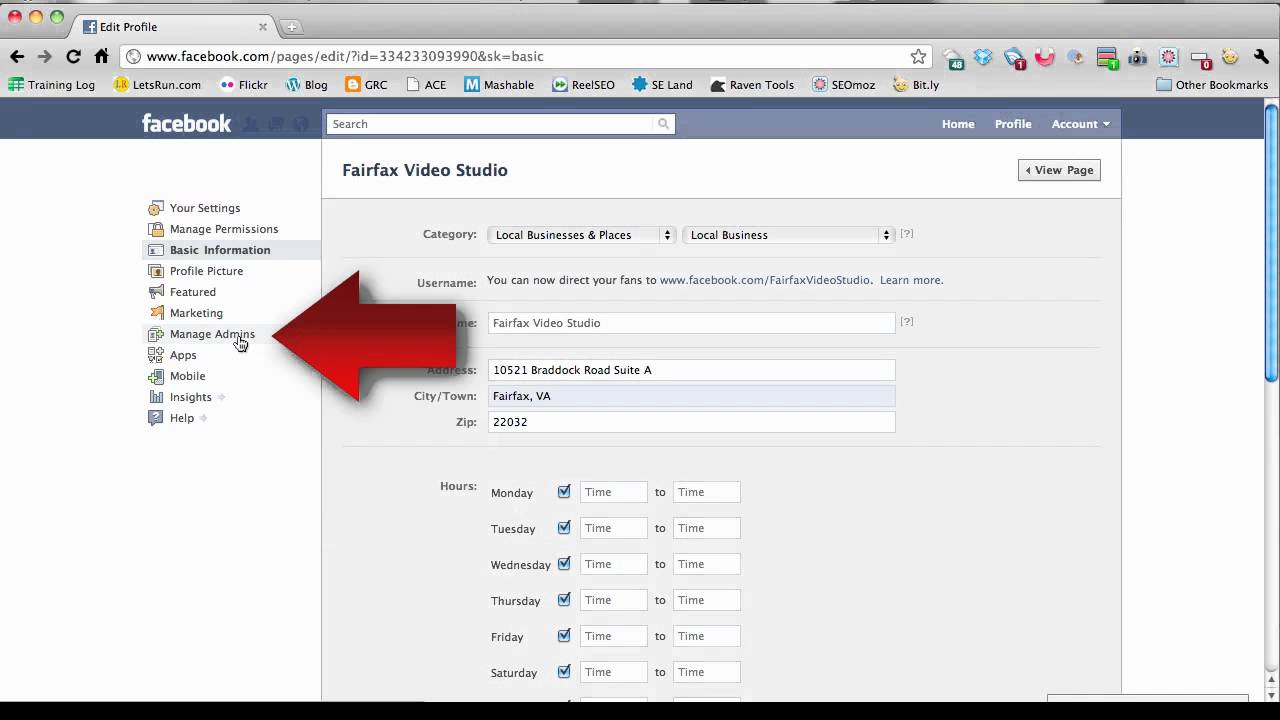Viewport: 1280px width, 720px height.
Task: Click the Learn more link
Action: [910, 280]
